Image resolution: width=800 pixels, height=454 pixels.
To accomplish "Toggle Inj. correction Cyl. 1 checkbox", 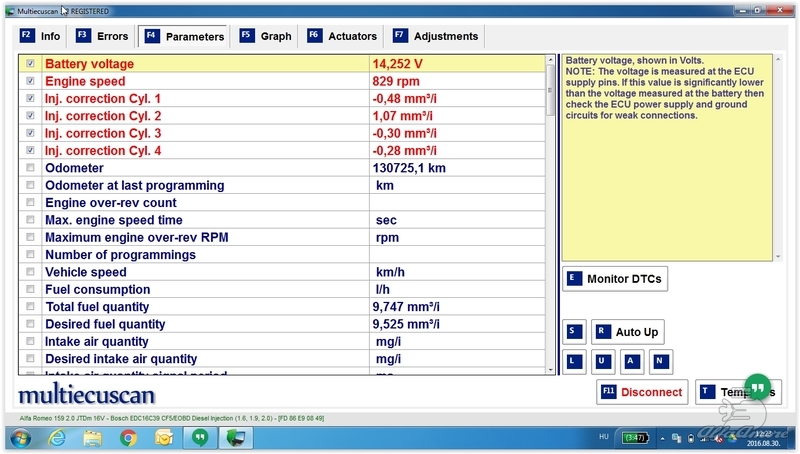I will click(30, 98).
